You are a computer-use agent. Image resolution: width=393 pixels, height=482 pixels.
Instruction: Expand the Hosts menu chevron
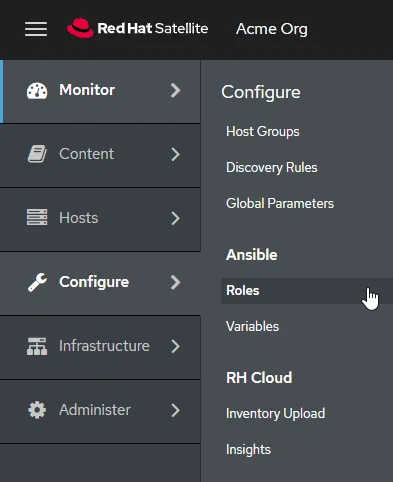click(175, 218)
